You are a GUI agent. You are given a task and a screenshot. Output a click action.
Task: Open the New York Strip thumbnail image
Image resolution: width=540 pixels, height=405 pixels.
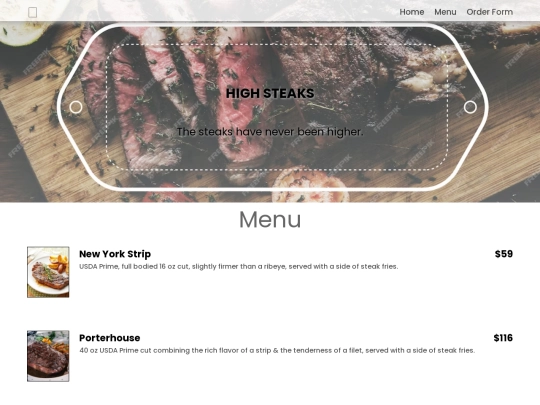point(48,272)
